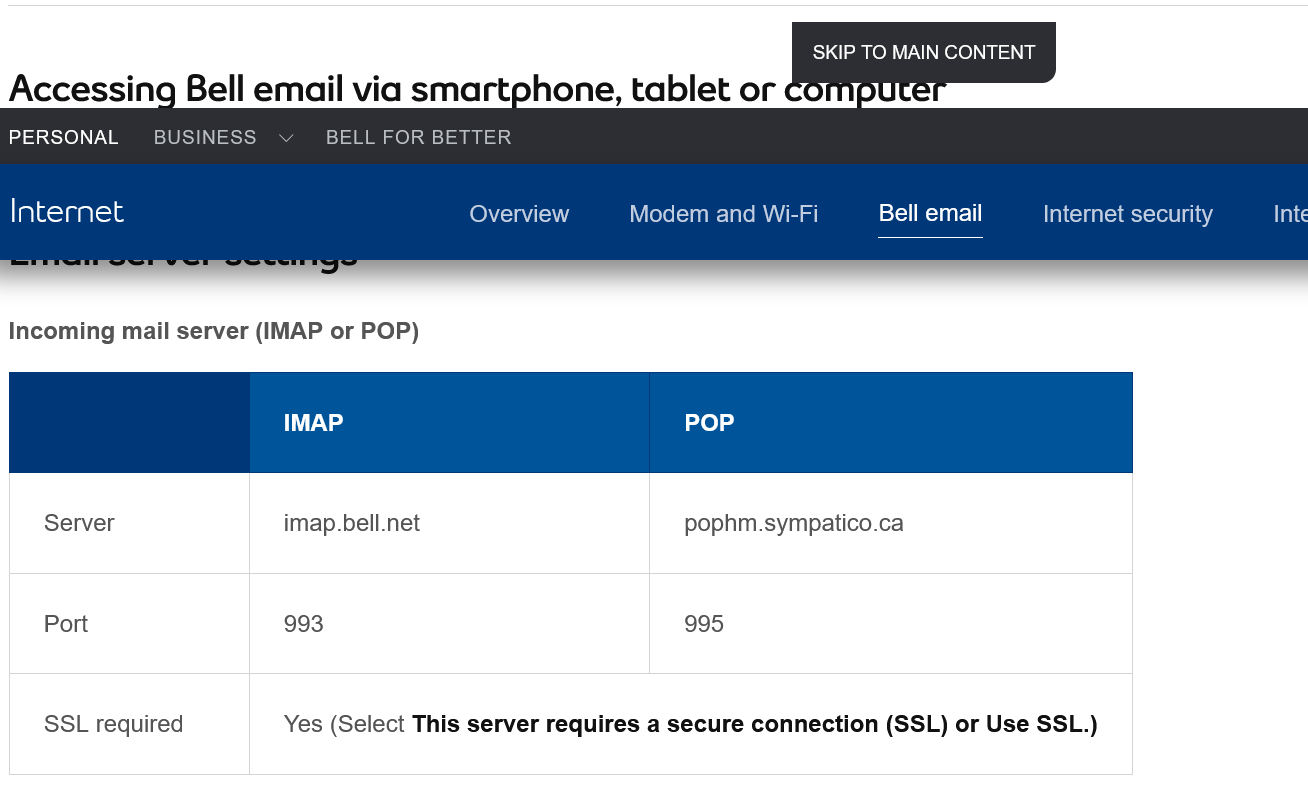Click the partially visible tab after Internet security
The height and width of the screenshot is (797, 1308).
coord(1290,214)
